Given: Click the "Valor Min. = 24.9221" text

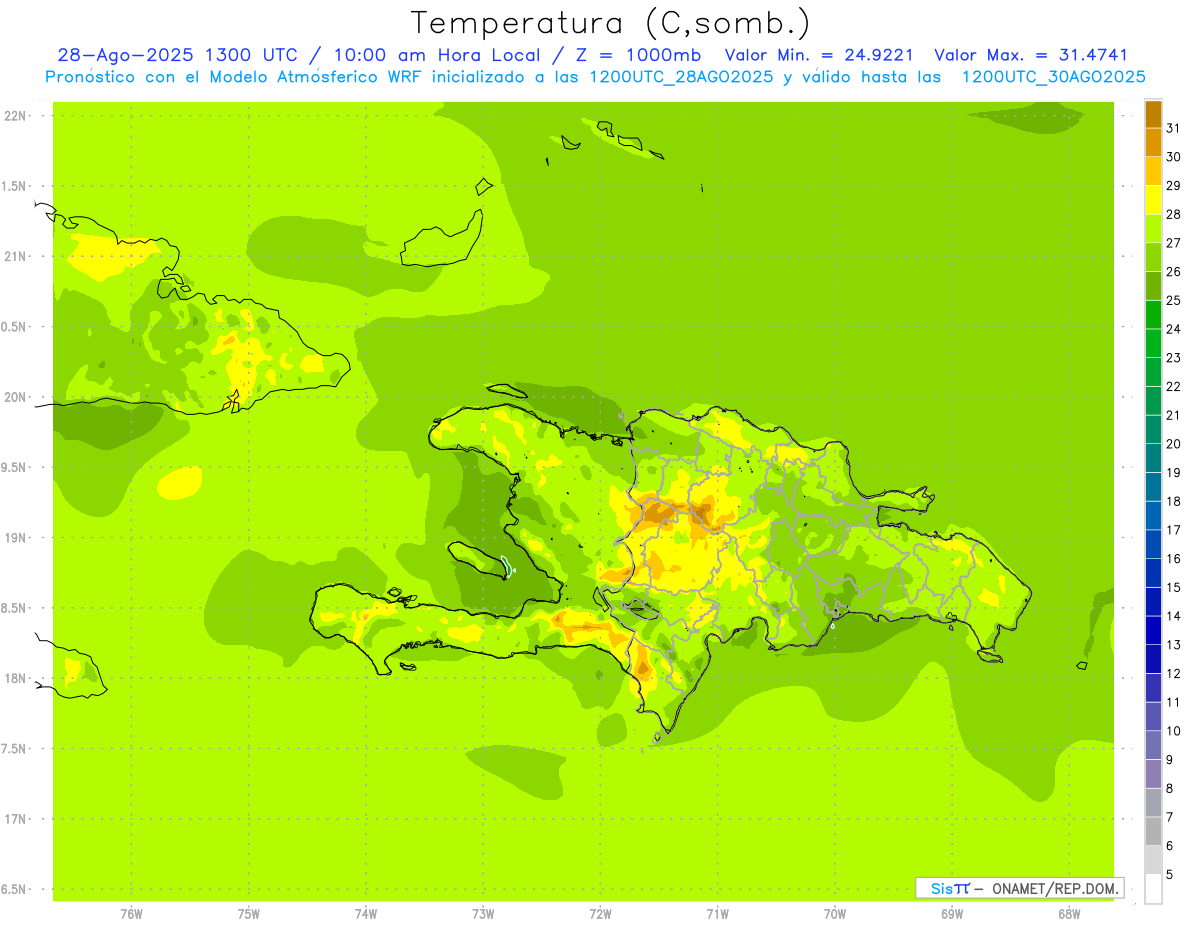Looking at the screenshot, I should coord(818,55).
